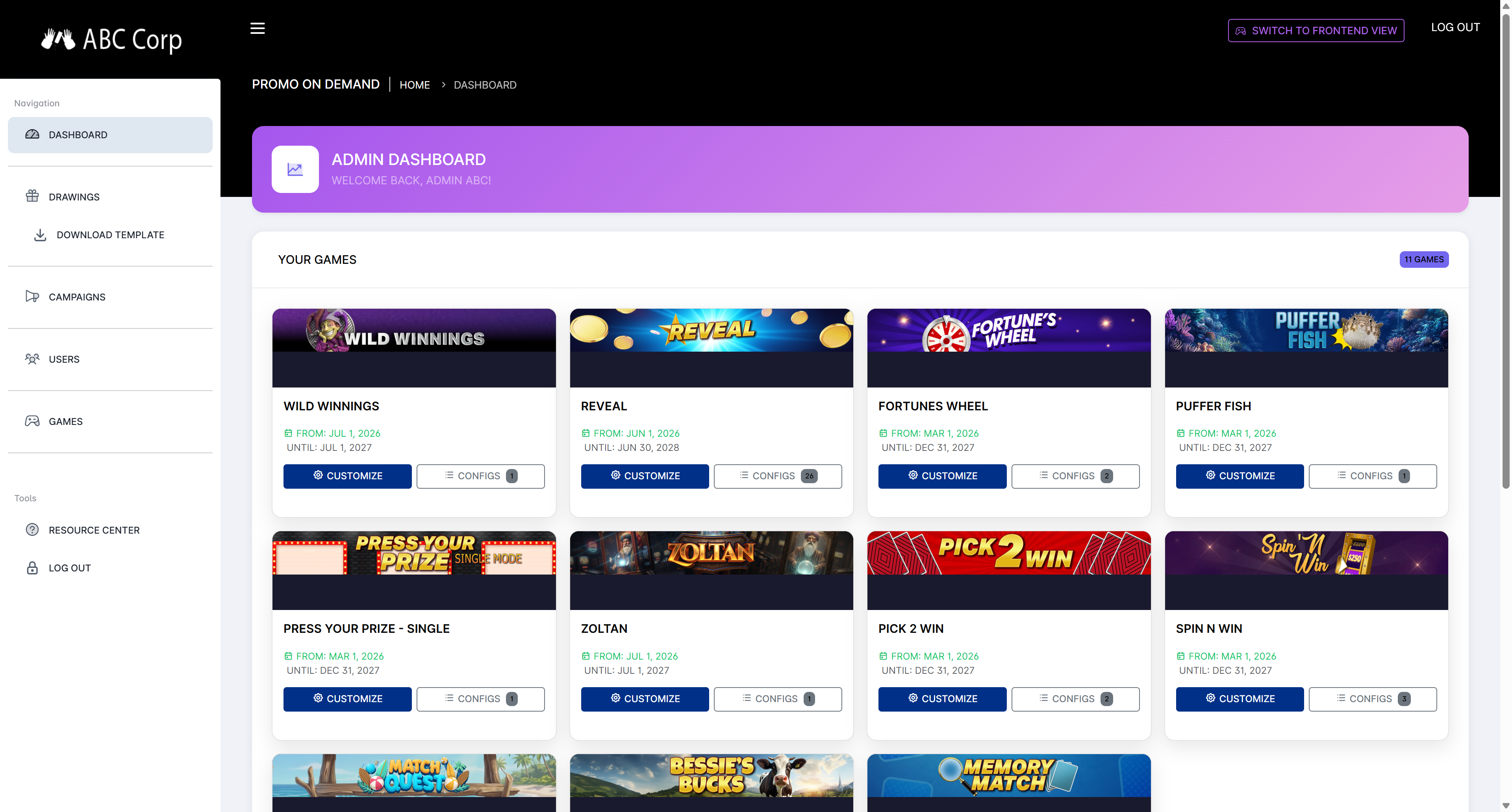The image size is (1512, 812).
Task: Click the Campaigns flag icon
Action: click(32, 297)
